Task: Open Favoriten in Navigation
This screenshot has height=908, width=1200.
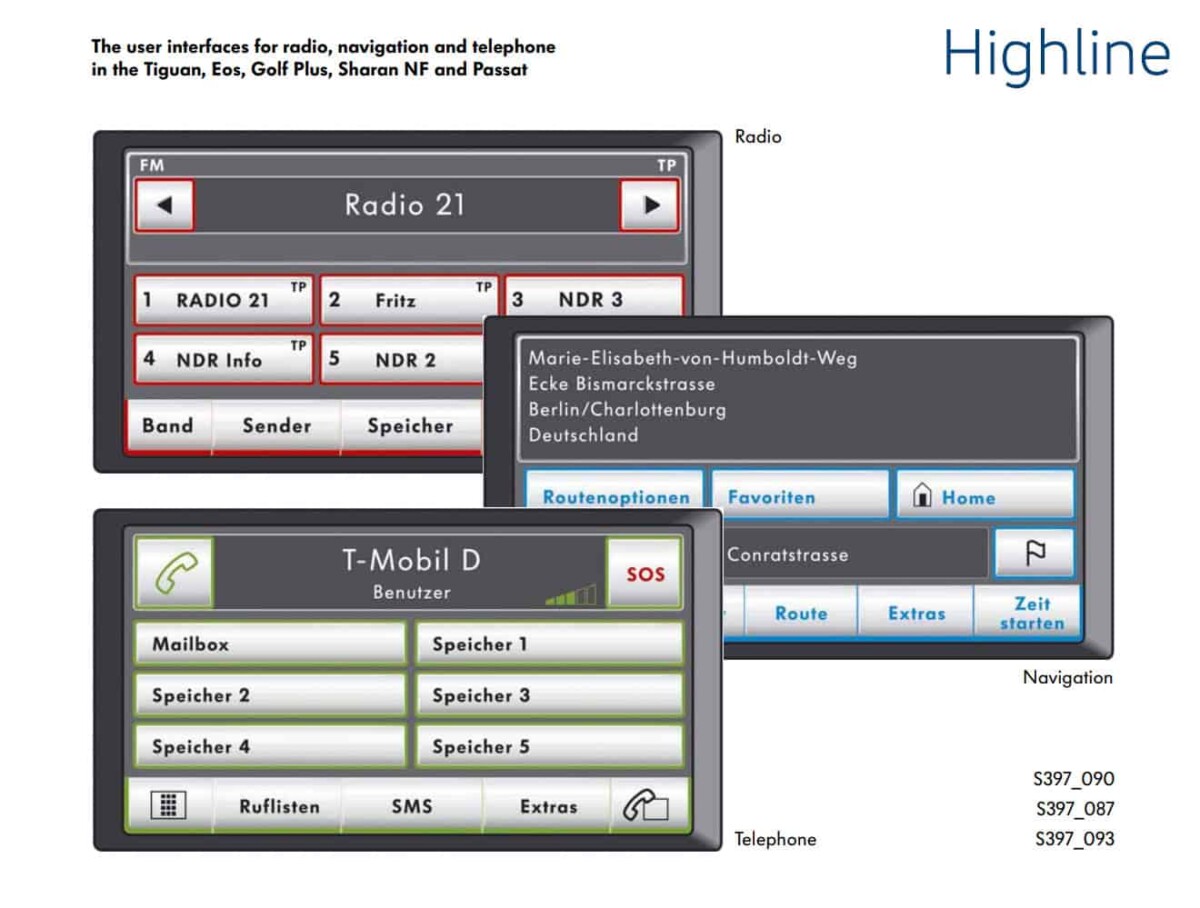Action: point(799,494)
